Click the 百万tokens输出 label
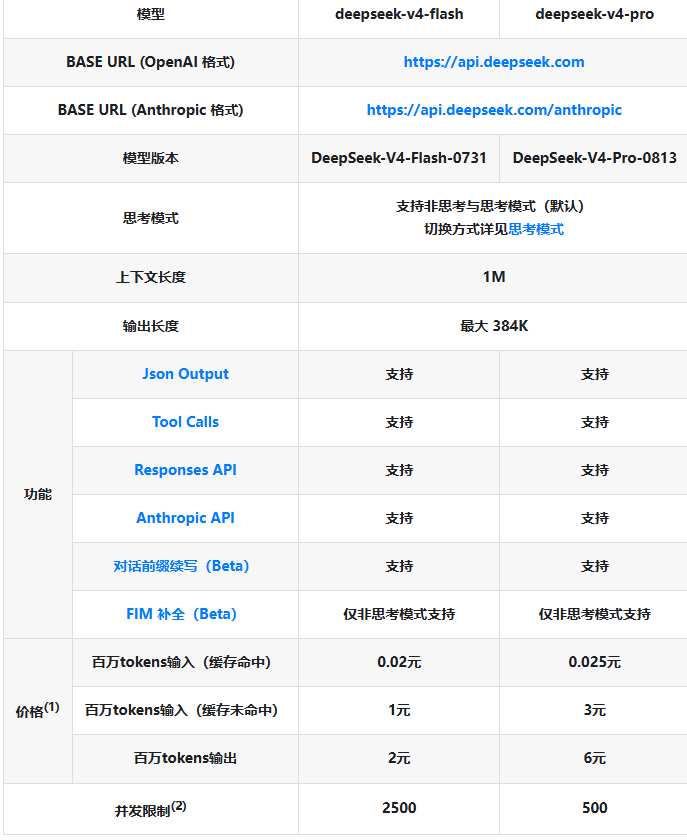The width and height of the screenshot is (687, 840). pyautogui.click(x=185, y=759)
